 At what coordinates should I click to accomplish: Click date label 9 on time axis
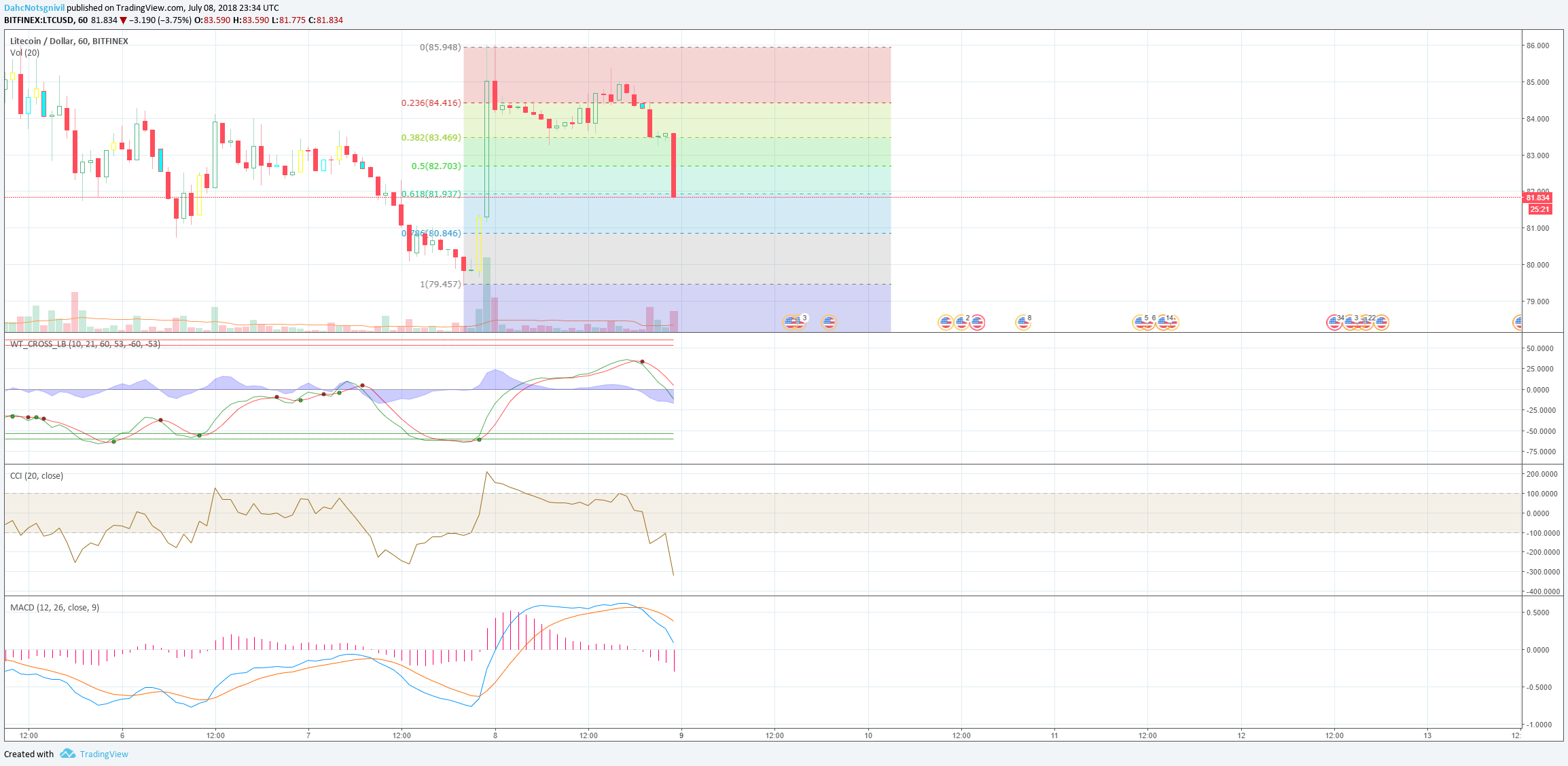click(x=681, y=735)
